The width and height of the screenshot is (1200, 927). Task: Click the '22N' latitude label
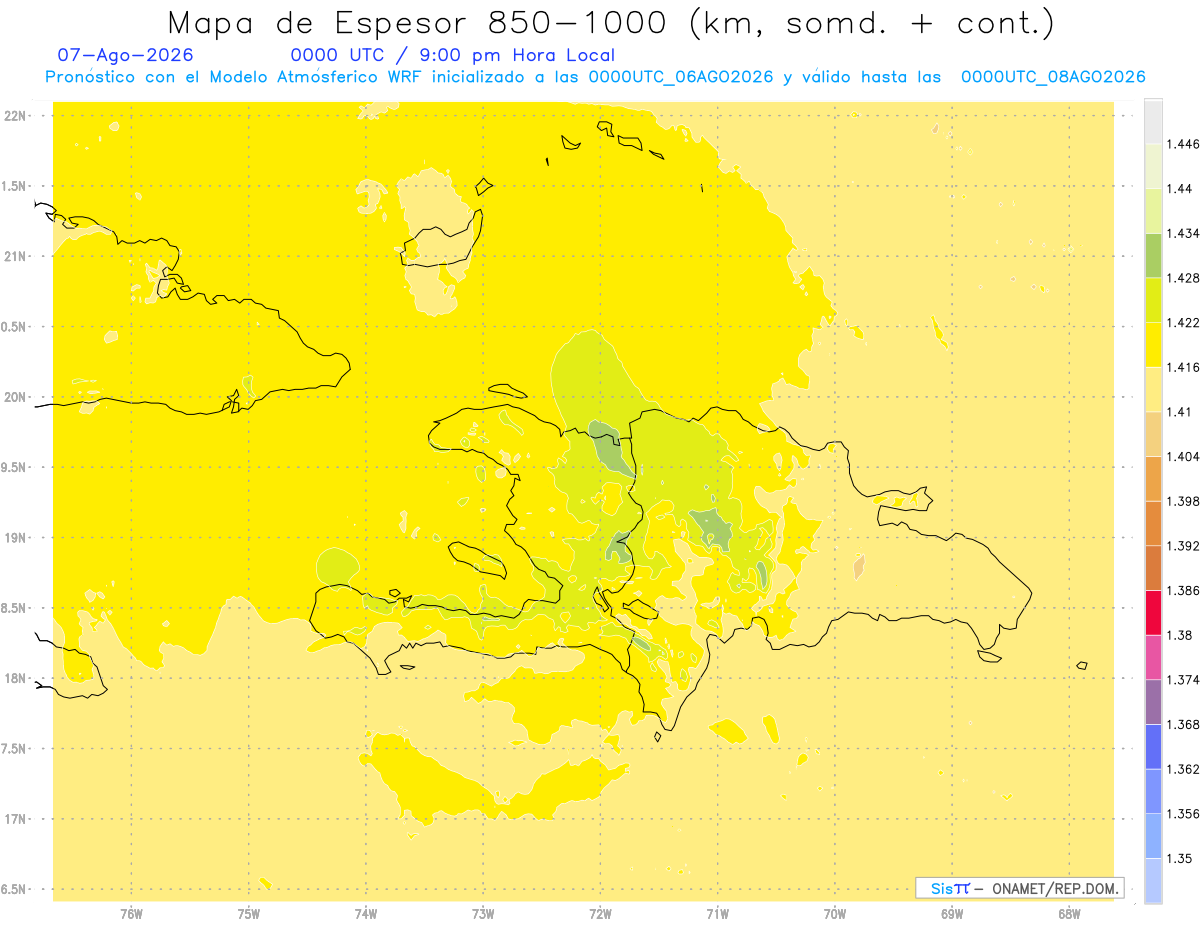[x=15, y=116]
